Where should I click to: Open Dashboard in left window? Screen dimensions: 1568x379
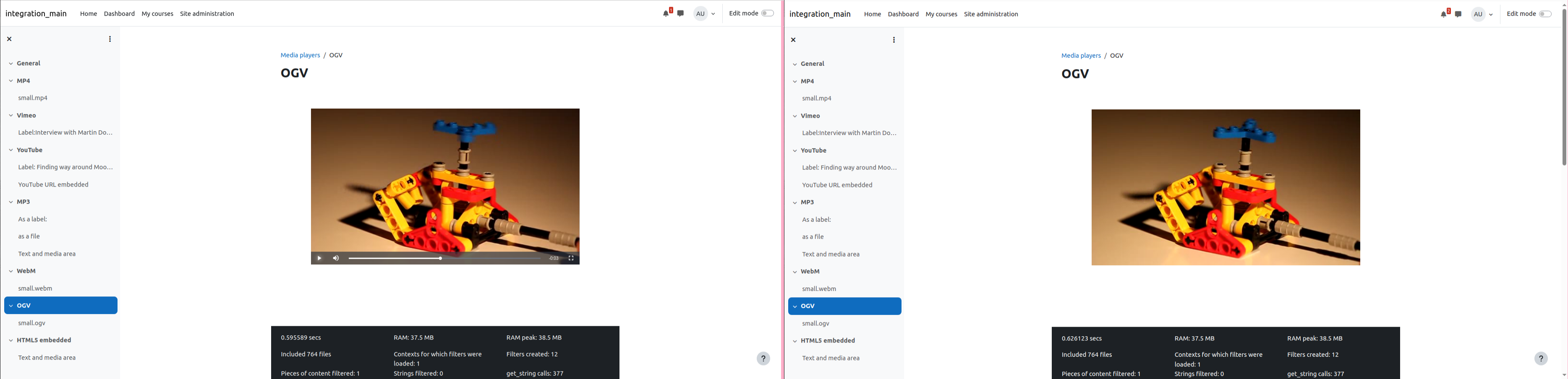pos(119,13)
